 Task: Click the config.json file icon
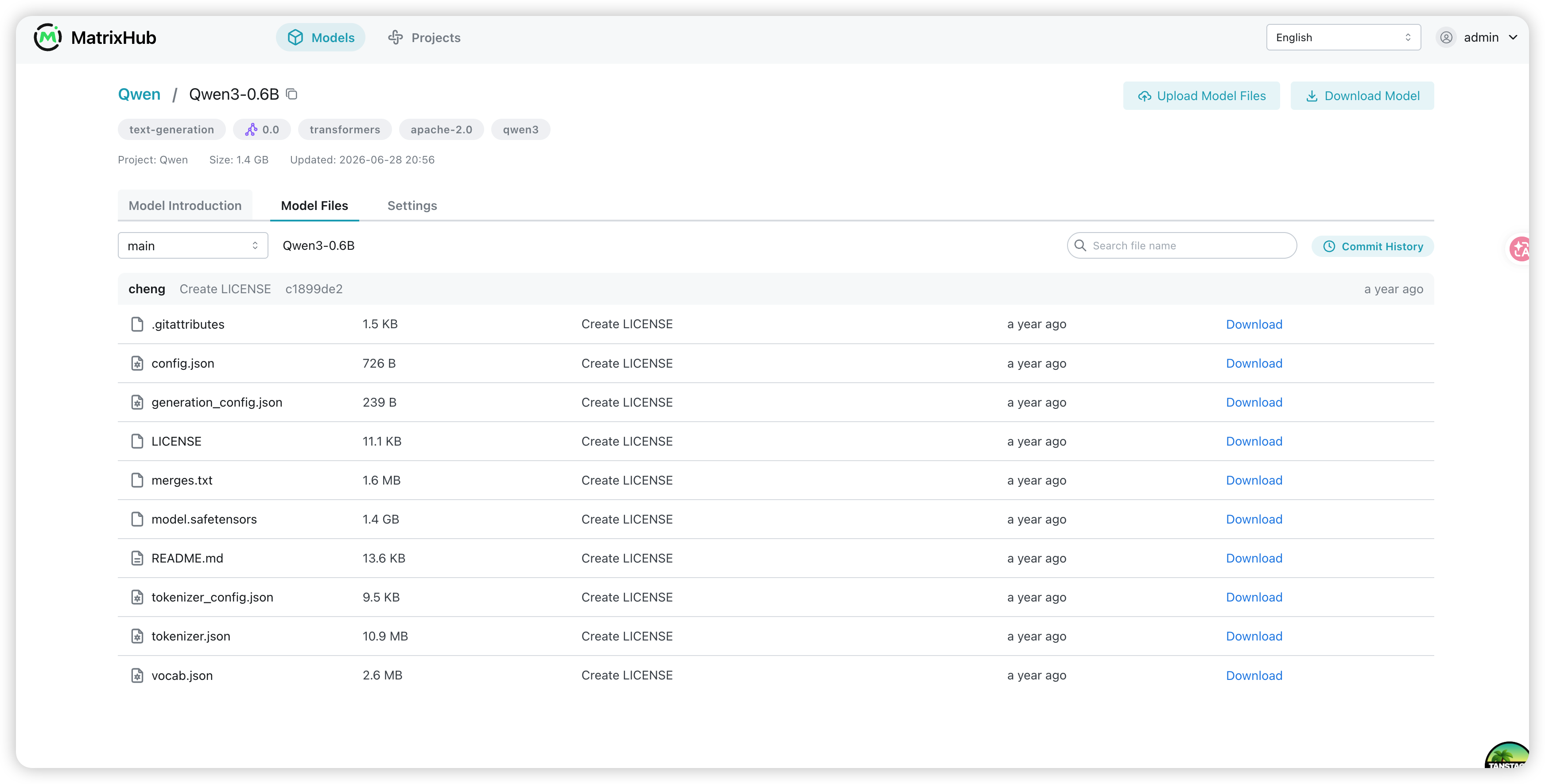click(x=137, y=363)
